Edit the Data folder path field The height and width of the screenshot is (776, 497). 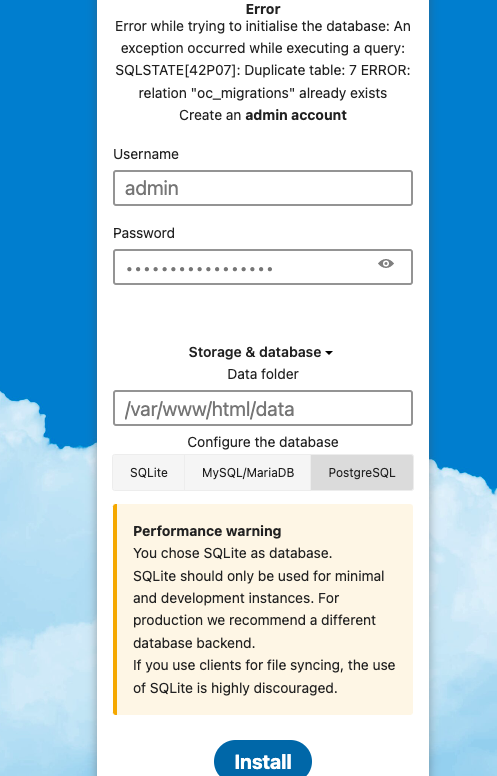(263, 408)
